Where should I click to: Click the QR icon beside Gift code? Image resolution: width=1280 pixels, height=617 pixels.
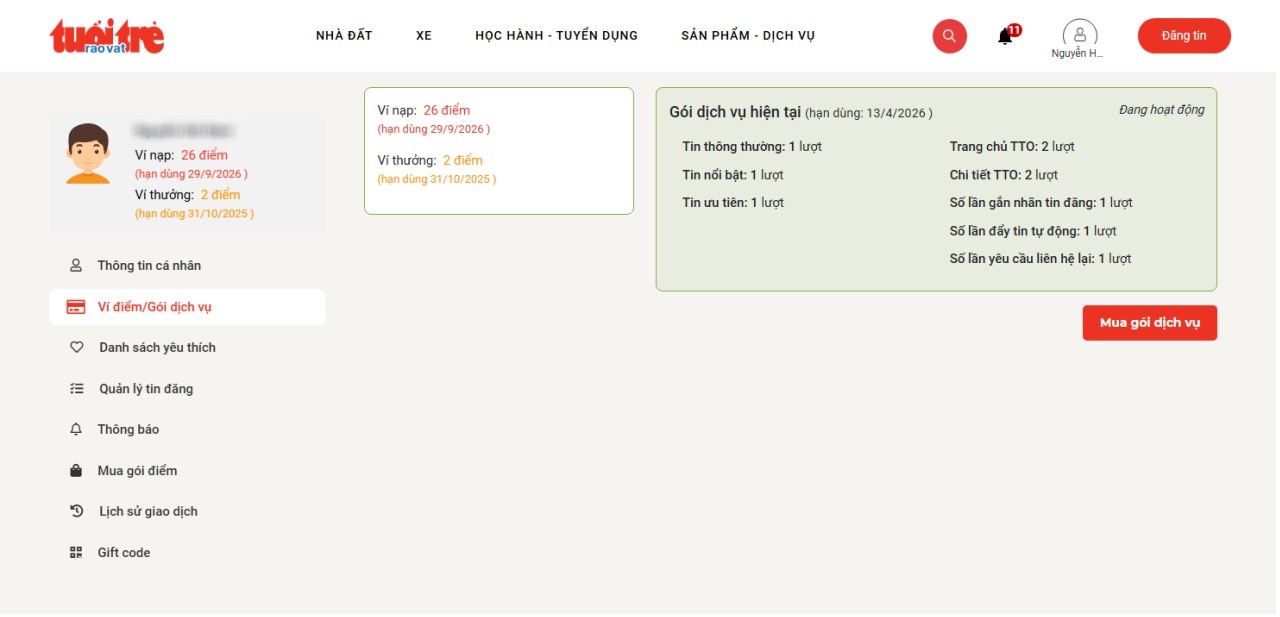[x=76, y=553]
